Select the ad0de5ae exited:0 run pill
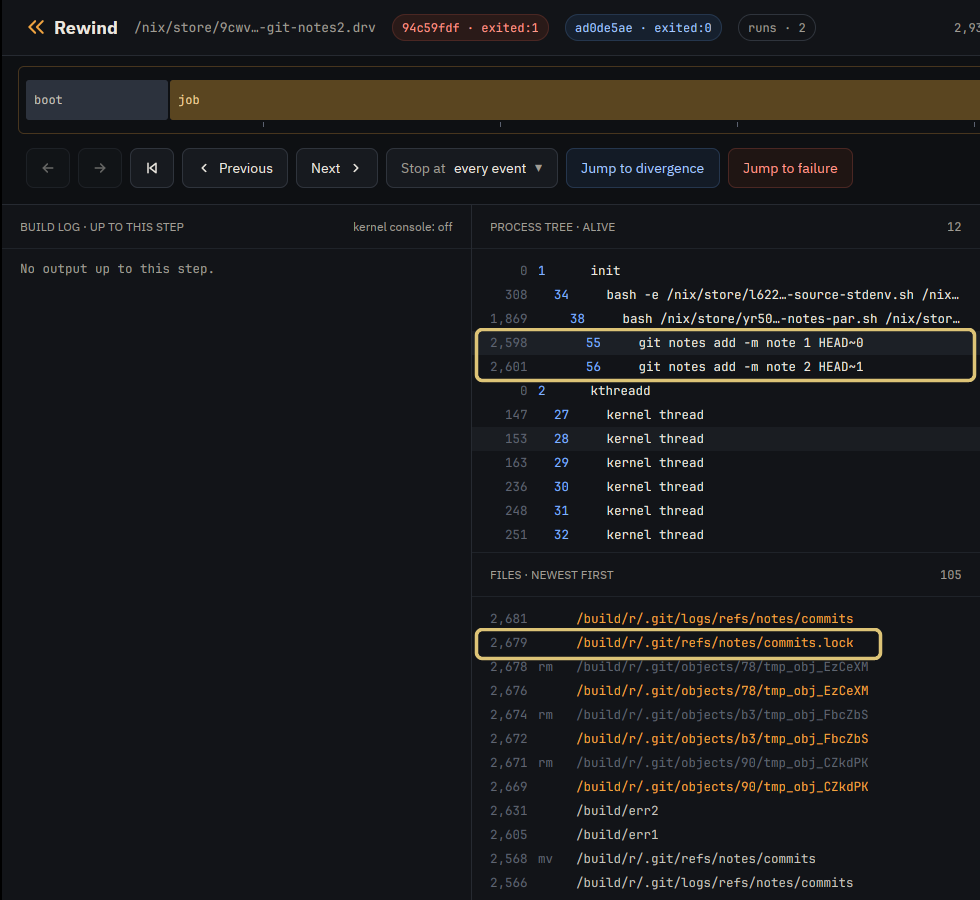Screen dimensions: 980x900 (643, 28)
